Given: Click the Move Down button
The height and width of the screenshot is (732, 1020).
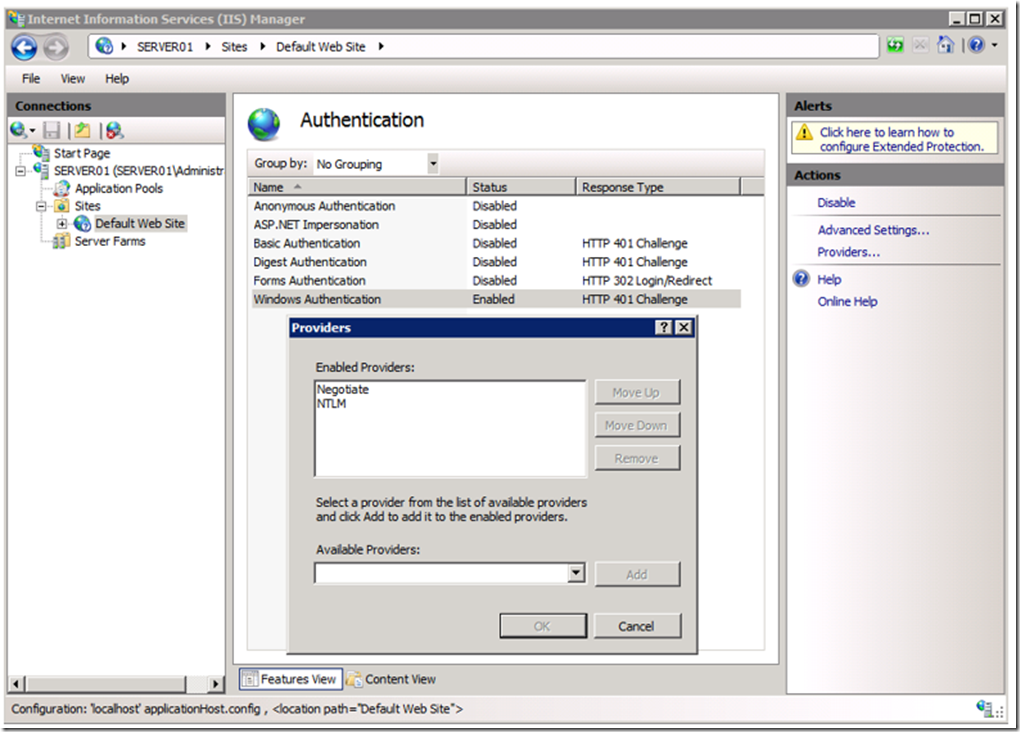Looking at the screenshot, I should tap(637, 425).
